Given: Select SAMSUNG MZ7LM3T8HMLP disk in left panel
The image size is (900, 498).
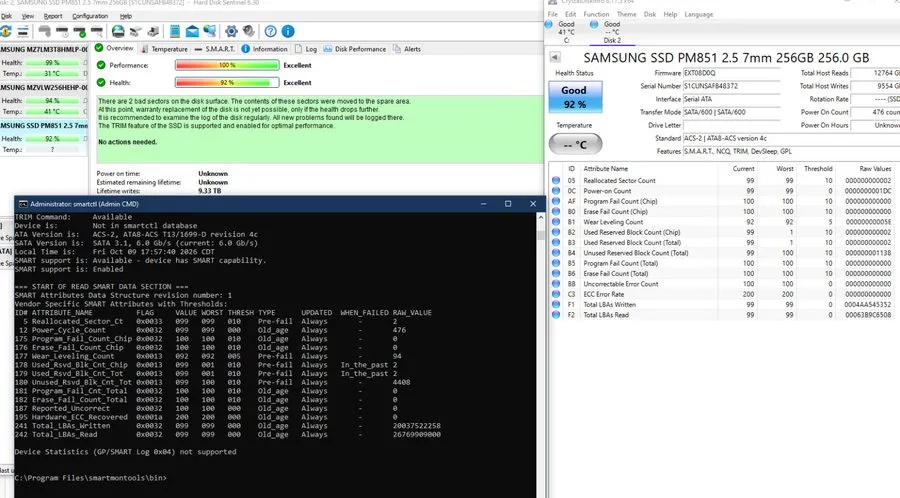Looking at the screenshot, I should point(44,61).
